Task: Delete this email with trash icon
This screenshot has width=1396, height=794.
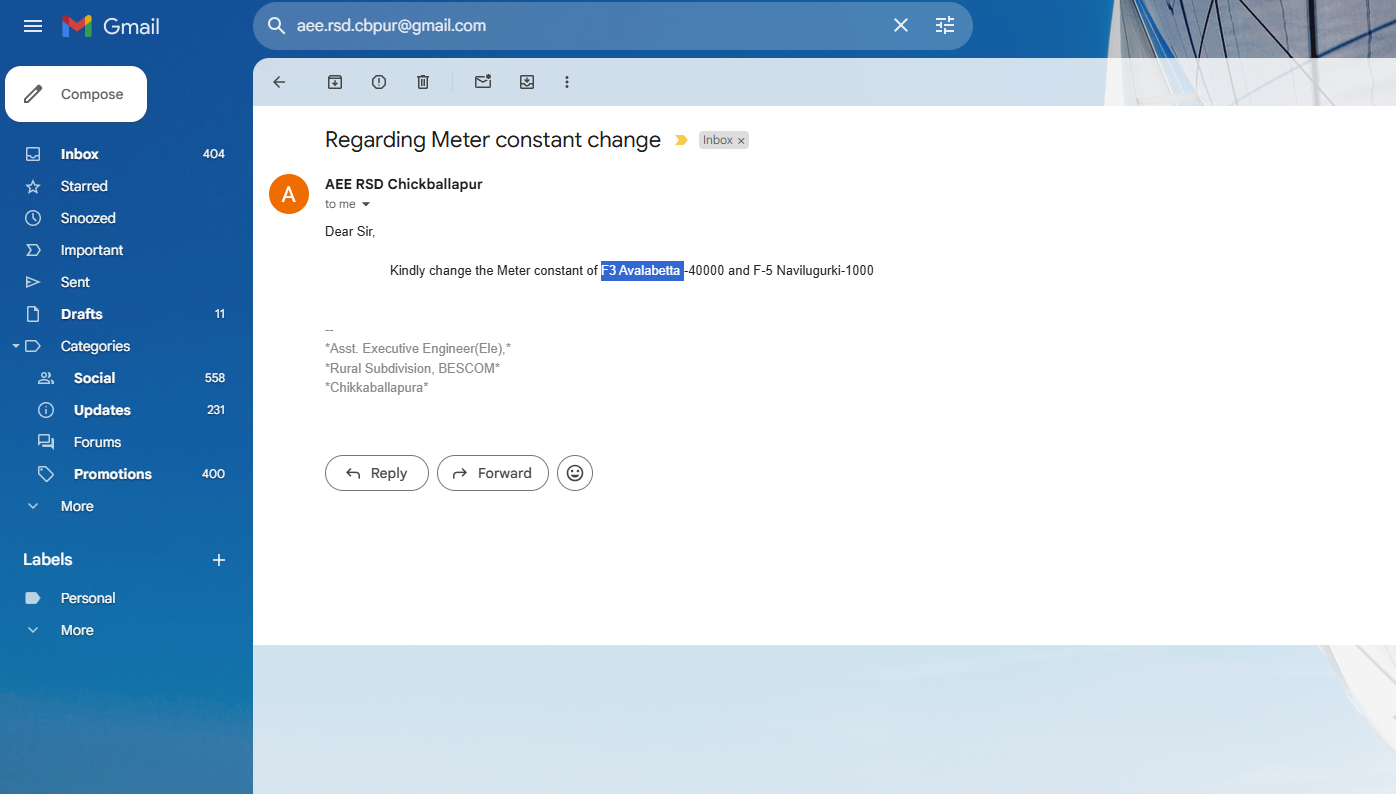Action: tap(423, 82)
